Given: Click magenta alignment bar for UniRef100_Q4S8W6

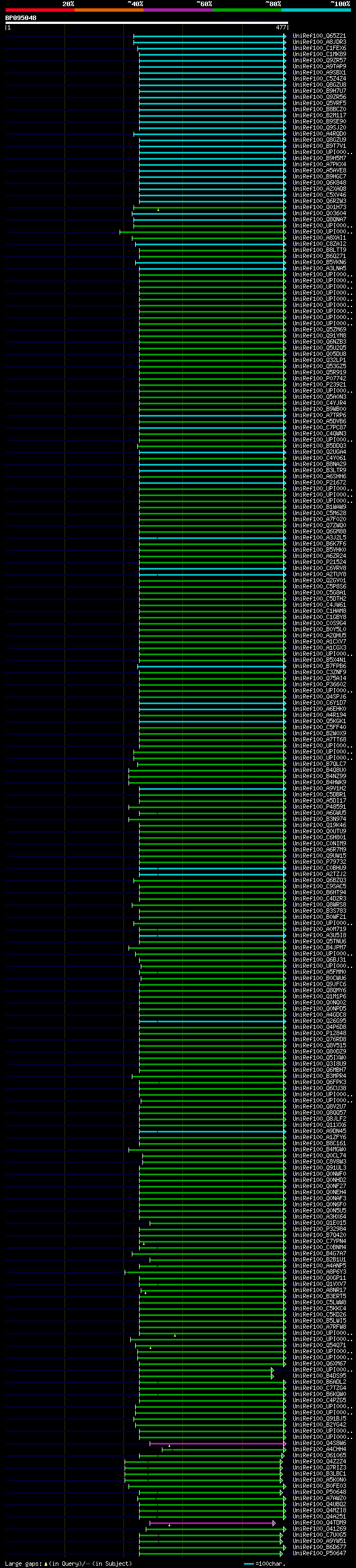Looking at the screenshot, I should tap(218, 1443).
